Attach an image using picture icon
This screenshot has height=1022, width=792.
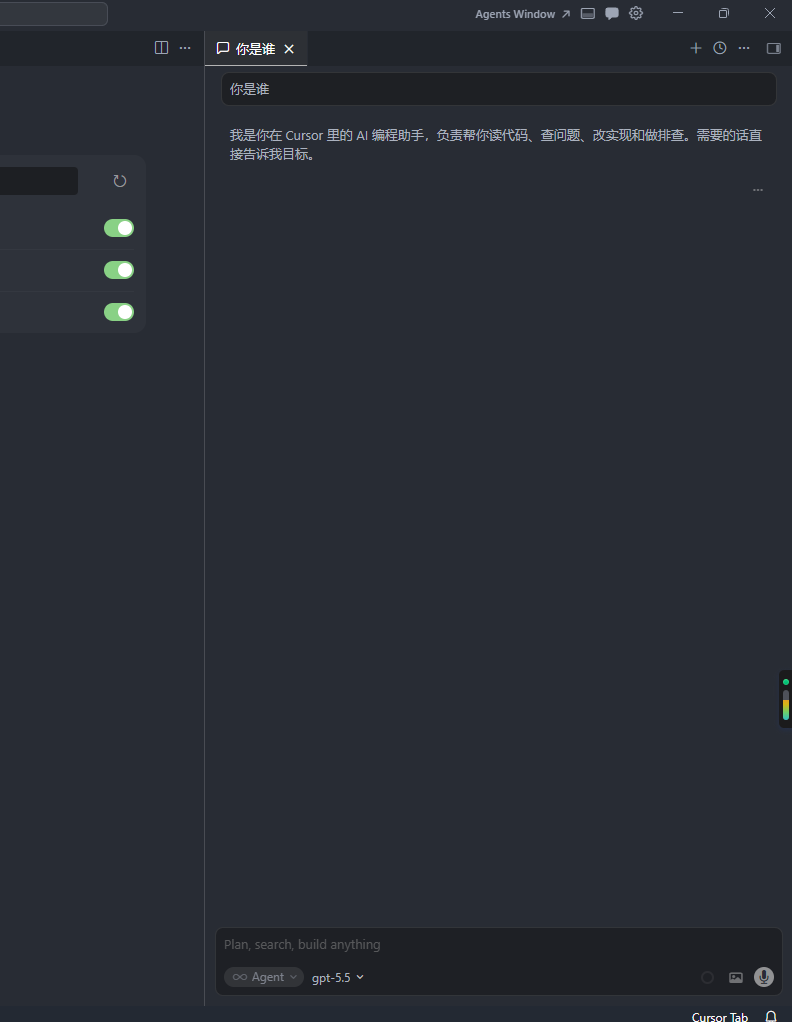[736, 977]
